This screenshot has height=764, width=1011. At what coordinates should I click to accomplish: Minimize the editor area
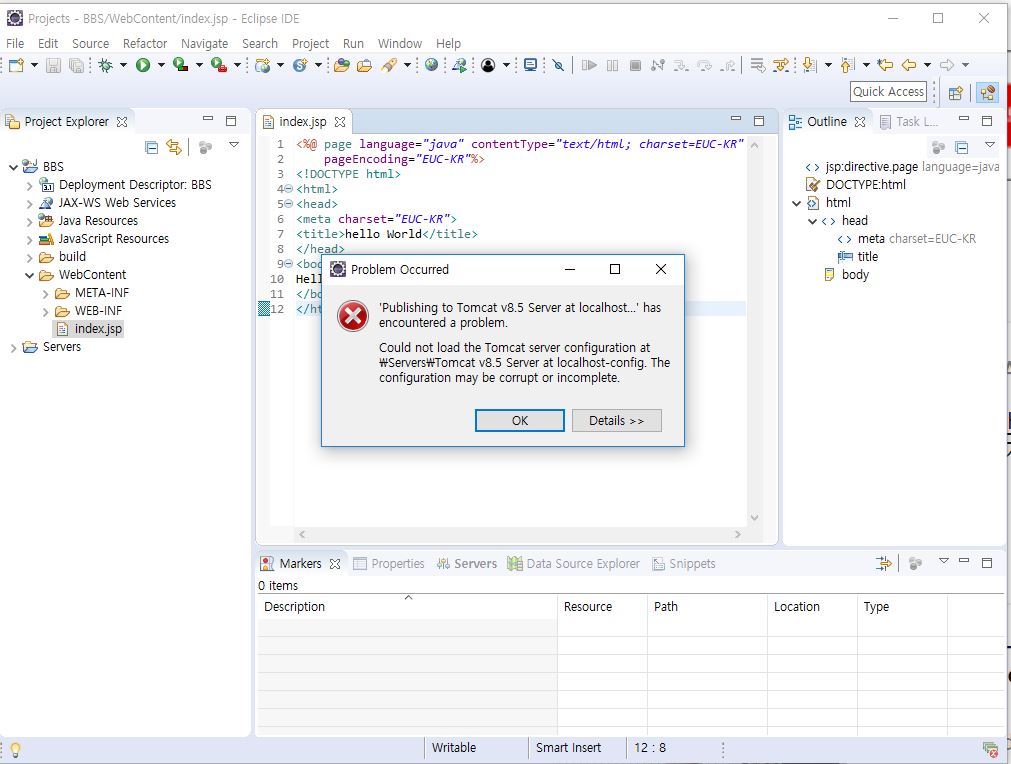point(736,119)
